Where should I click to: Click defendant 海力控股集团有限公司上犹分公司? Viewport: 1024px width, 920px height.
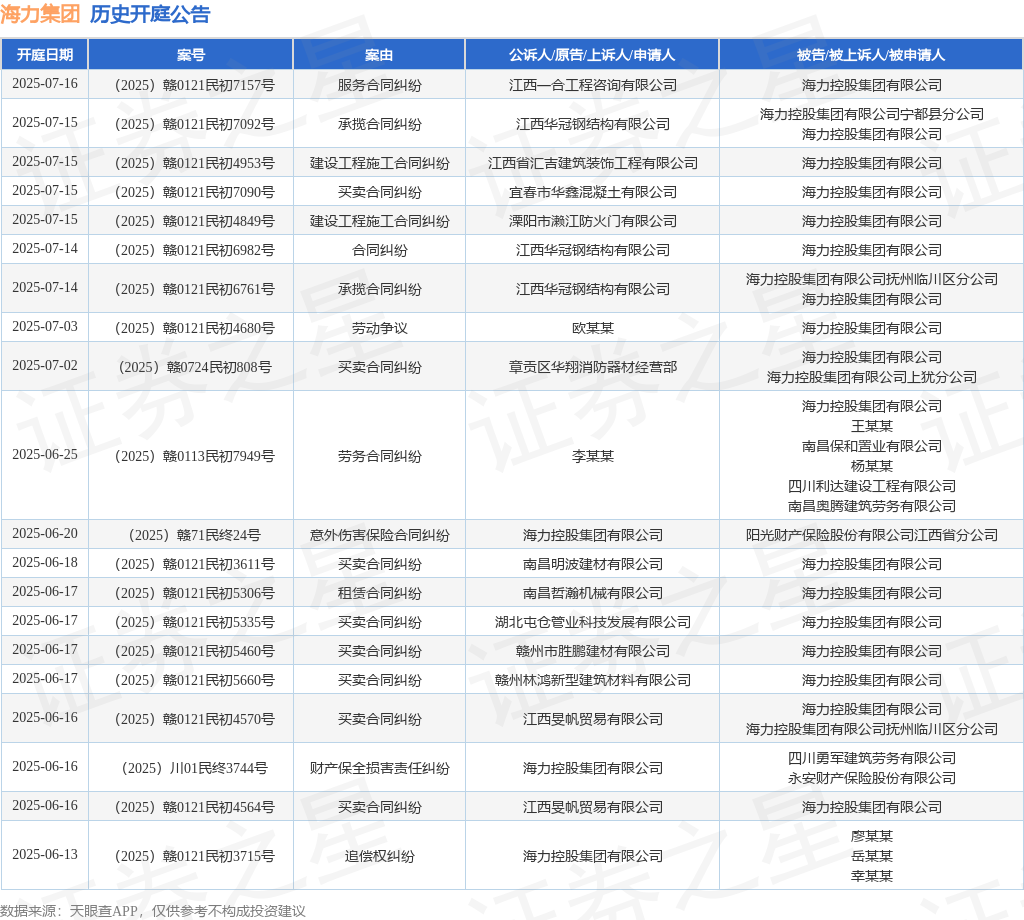[x=871, y=377]
